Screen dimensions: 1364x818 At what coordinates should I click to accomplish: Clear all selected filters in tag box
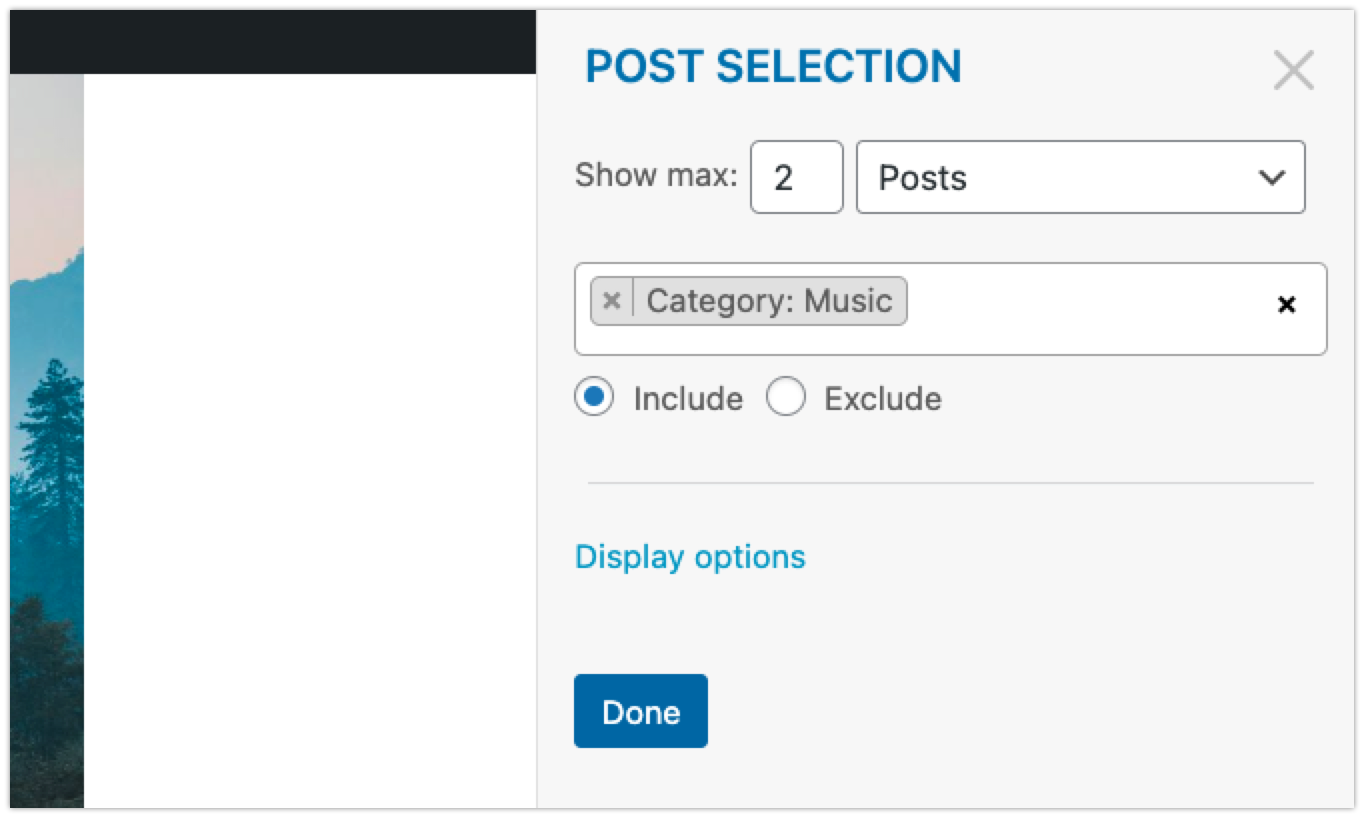click(1287, 305)
